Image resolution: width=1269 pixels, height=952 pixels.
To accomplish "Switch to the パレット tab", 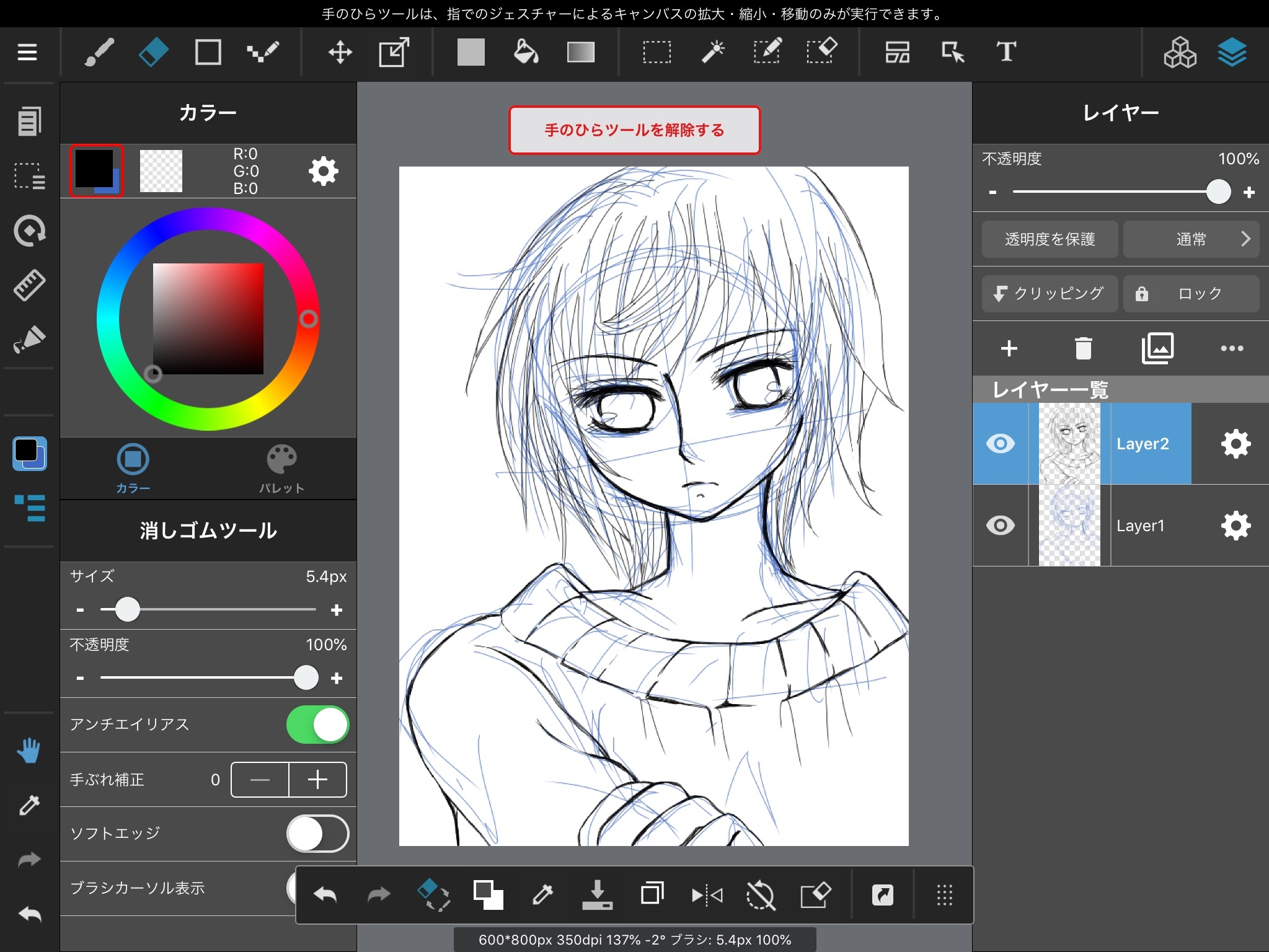I will [x=281, y=469].
